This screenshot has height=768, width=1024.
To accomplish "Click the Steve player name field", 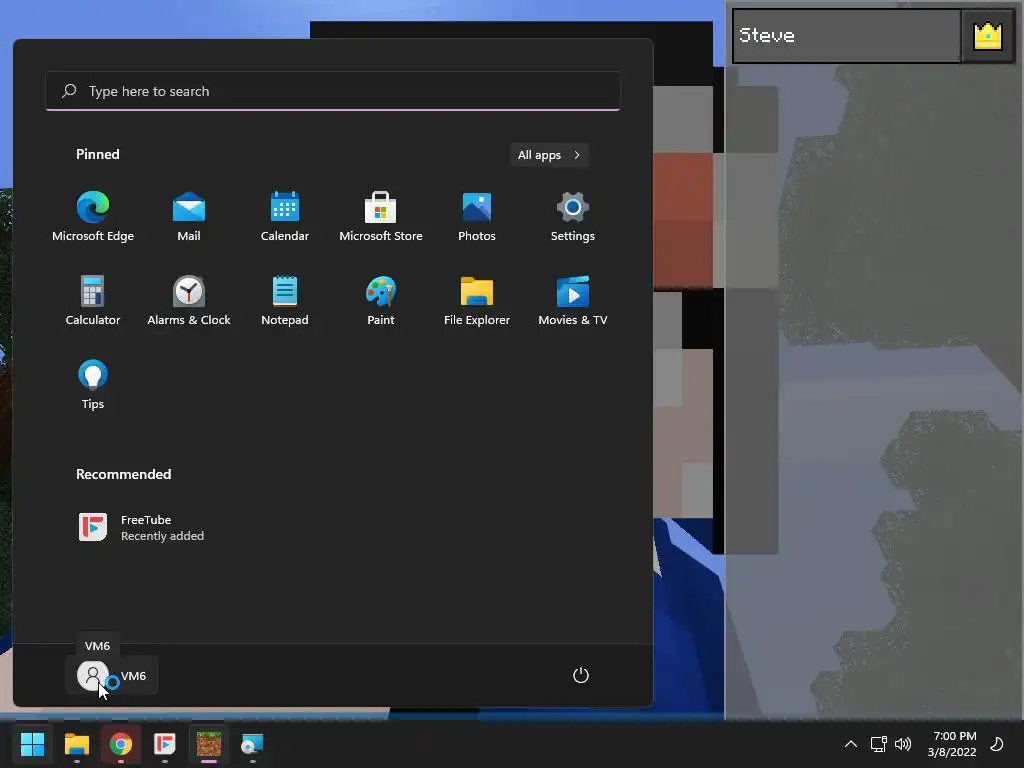I will coord(847,36).
